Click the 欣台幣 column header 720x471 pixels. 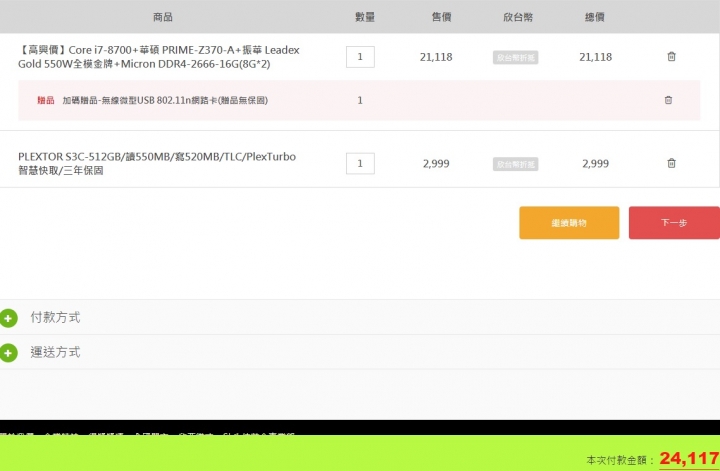(518, 17)
